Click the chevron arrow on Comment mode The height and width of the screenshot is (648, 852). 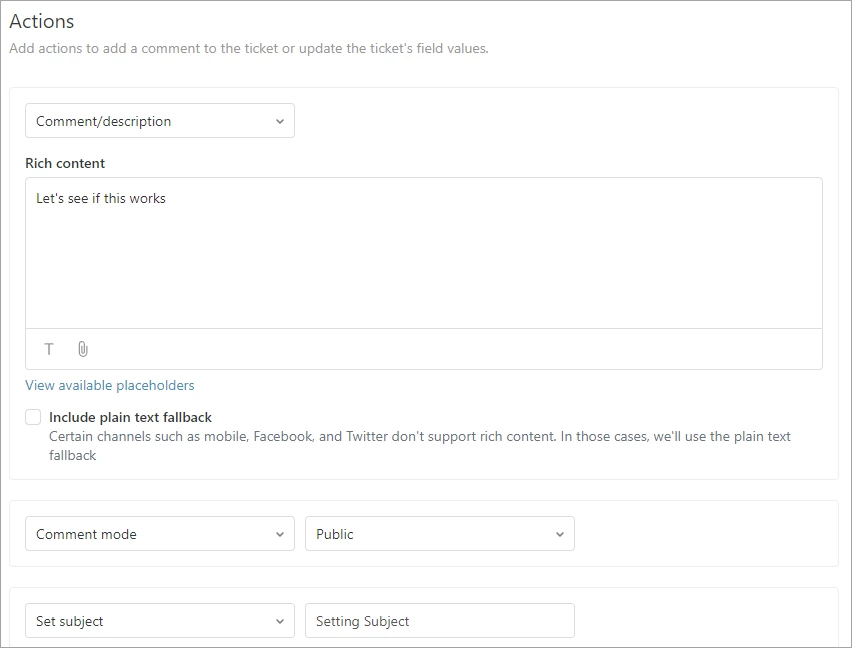279,535
